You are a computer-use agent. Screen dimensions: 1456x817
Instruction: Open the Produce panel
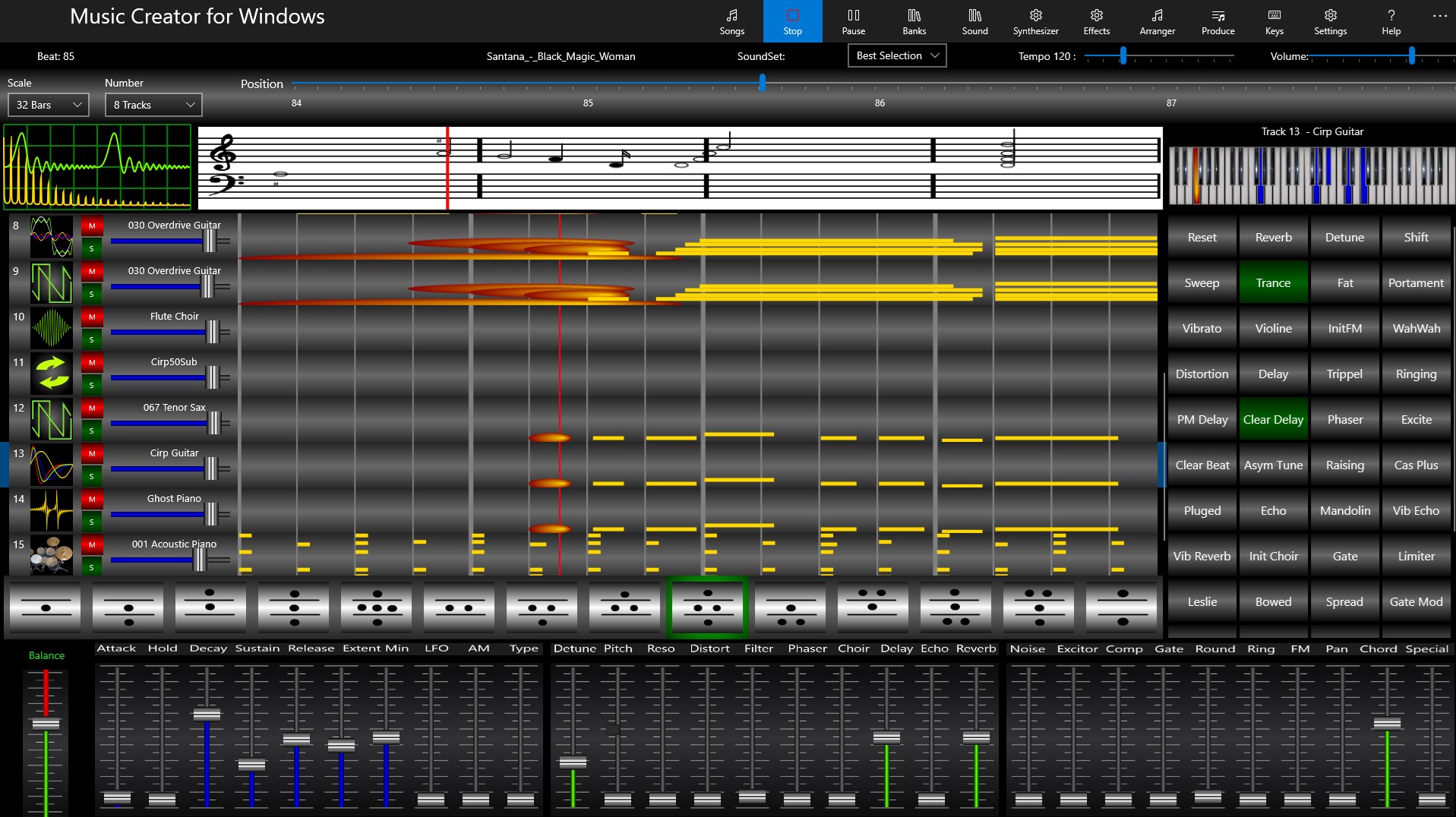(1217, 21)
